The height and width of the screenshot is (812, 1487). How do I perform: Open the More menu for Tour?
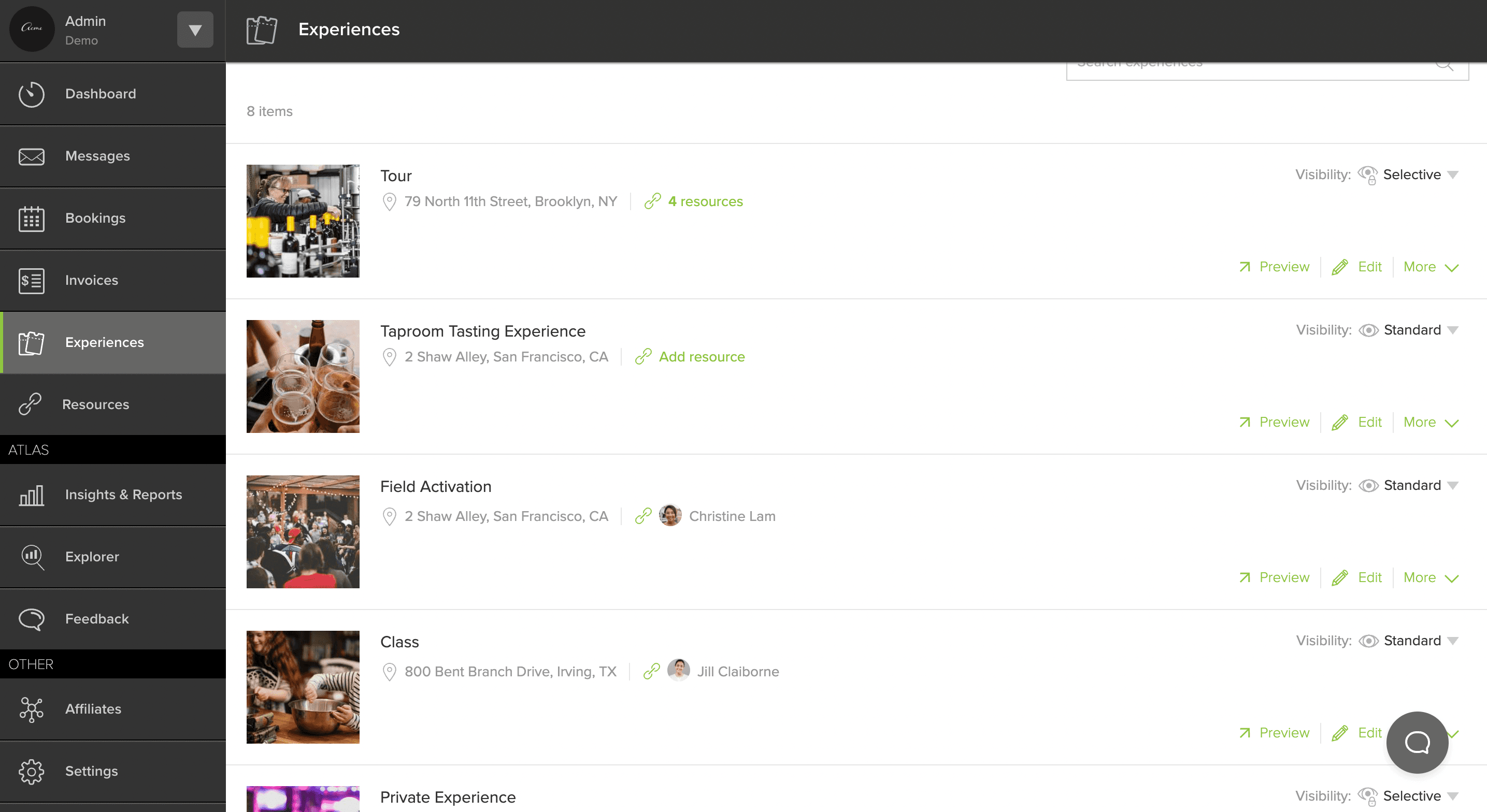1431,267
